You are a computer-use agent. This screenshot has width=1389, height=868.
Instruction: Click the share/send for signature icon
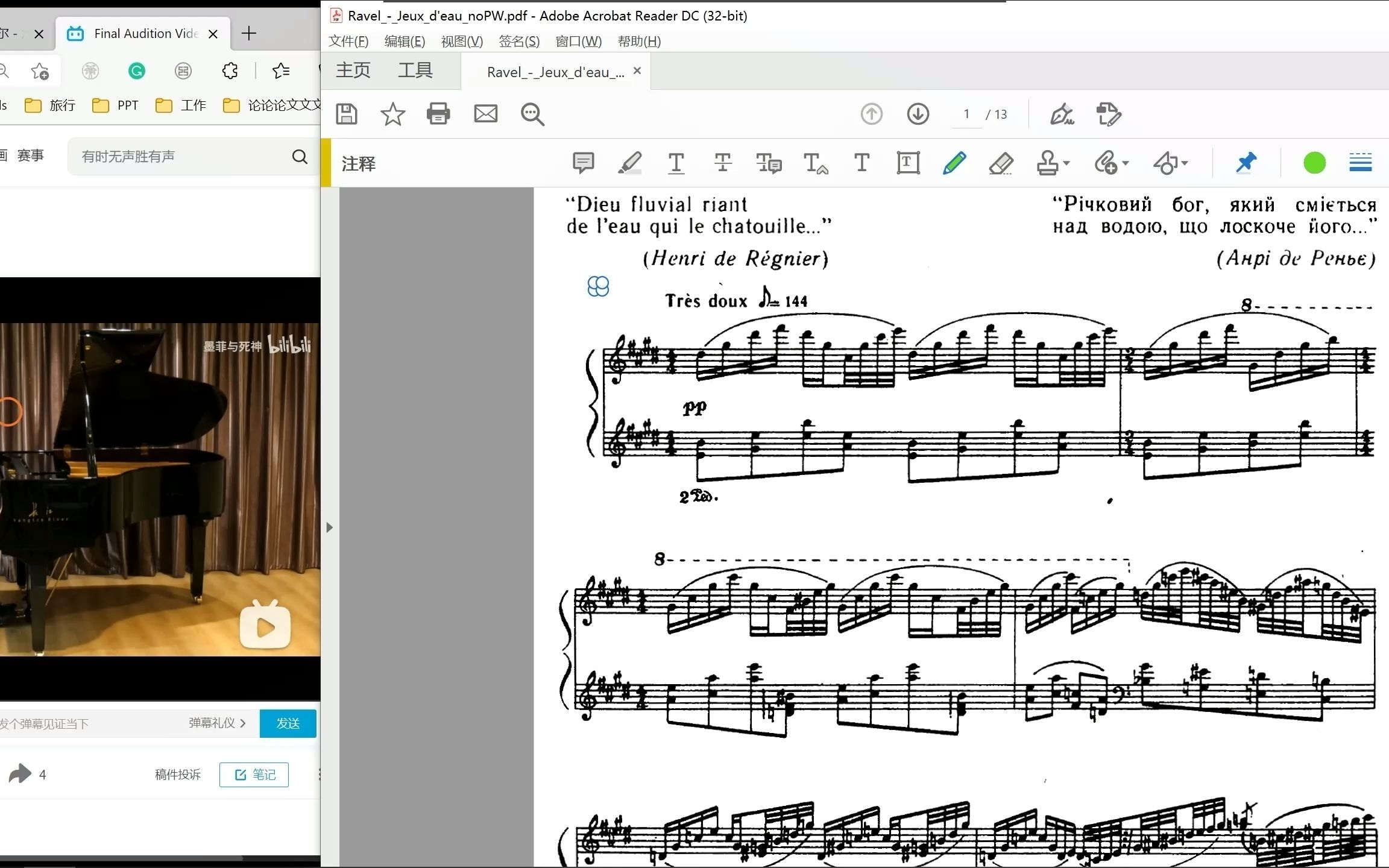point(1108,114)
